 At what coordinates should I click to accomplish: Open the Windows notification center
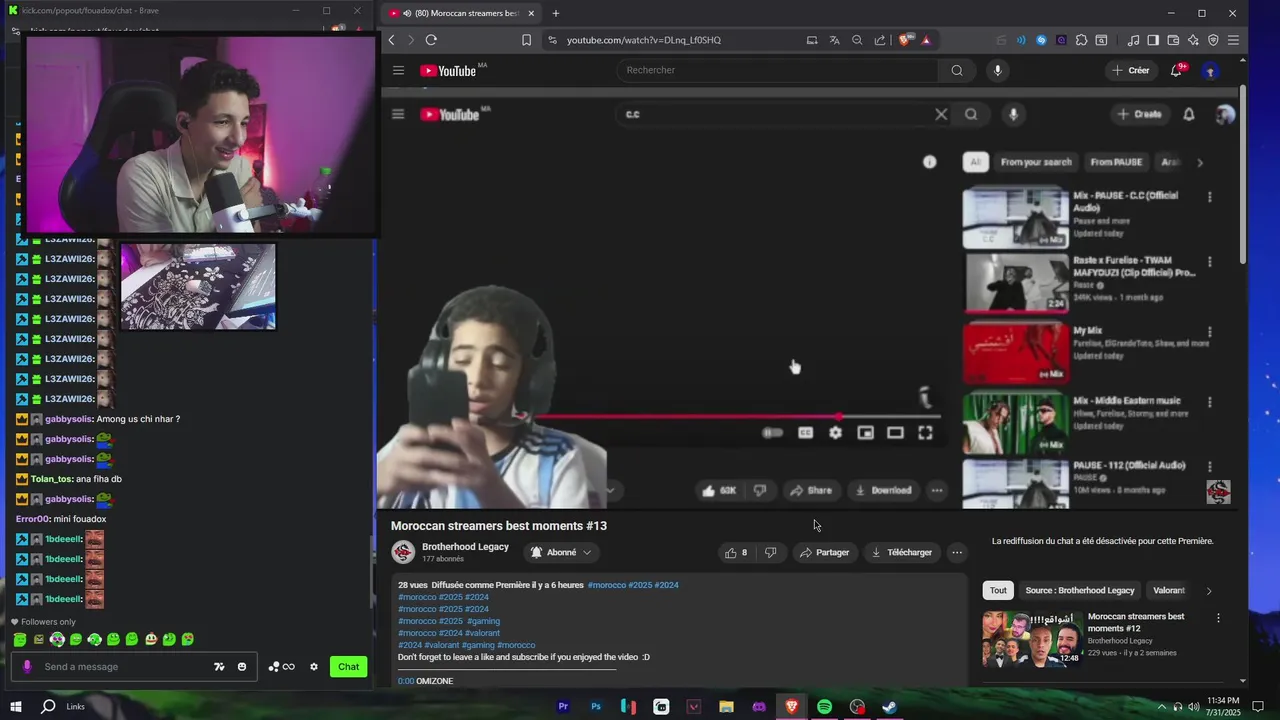pyautogui.click(x=1258, y=707)
